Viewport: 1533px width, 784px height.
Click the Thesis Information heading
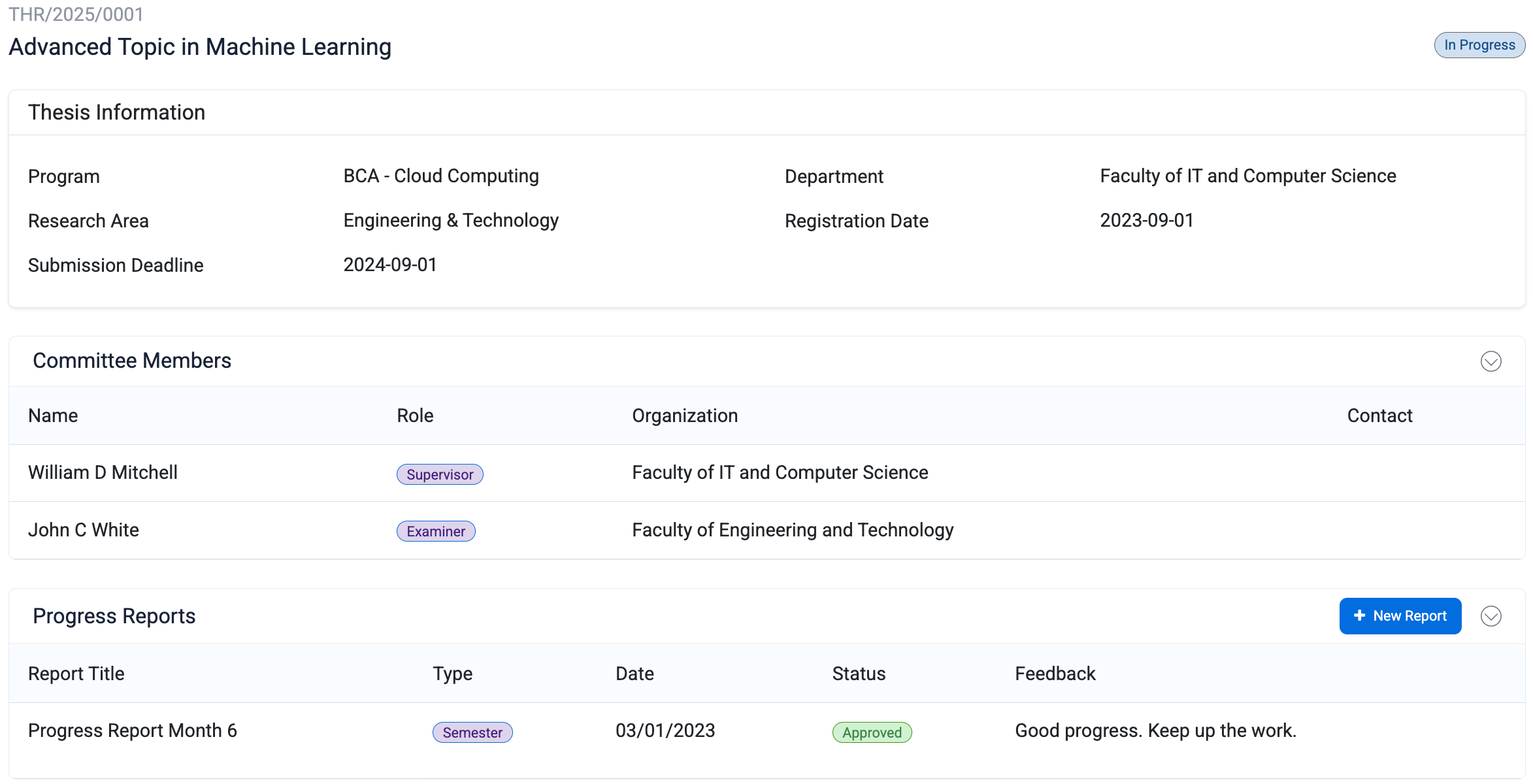coord(116,112)
